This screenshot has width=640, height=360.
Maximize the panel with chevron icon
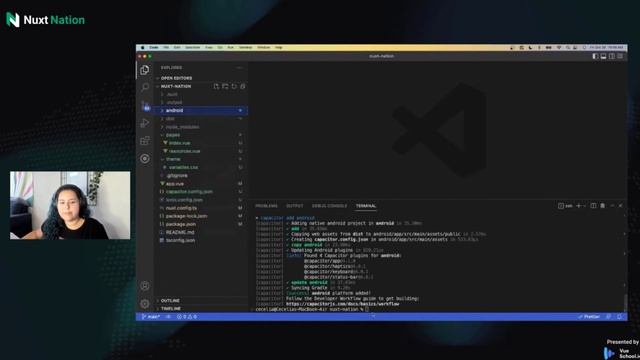pos(612,206)
